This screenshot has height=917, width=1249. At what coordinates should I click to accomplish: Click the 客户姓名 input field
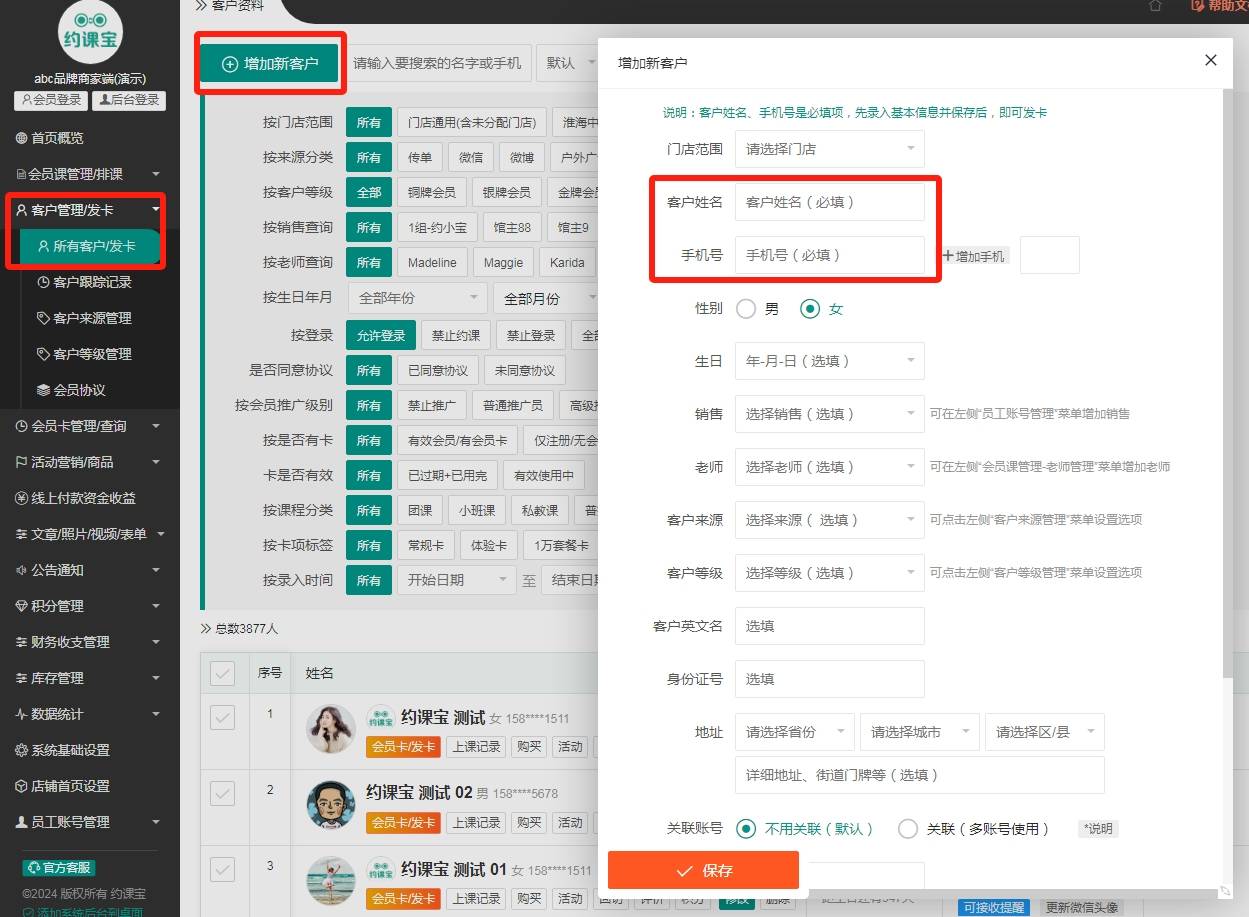(x=829, y=202)
